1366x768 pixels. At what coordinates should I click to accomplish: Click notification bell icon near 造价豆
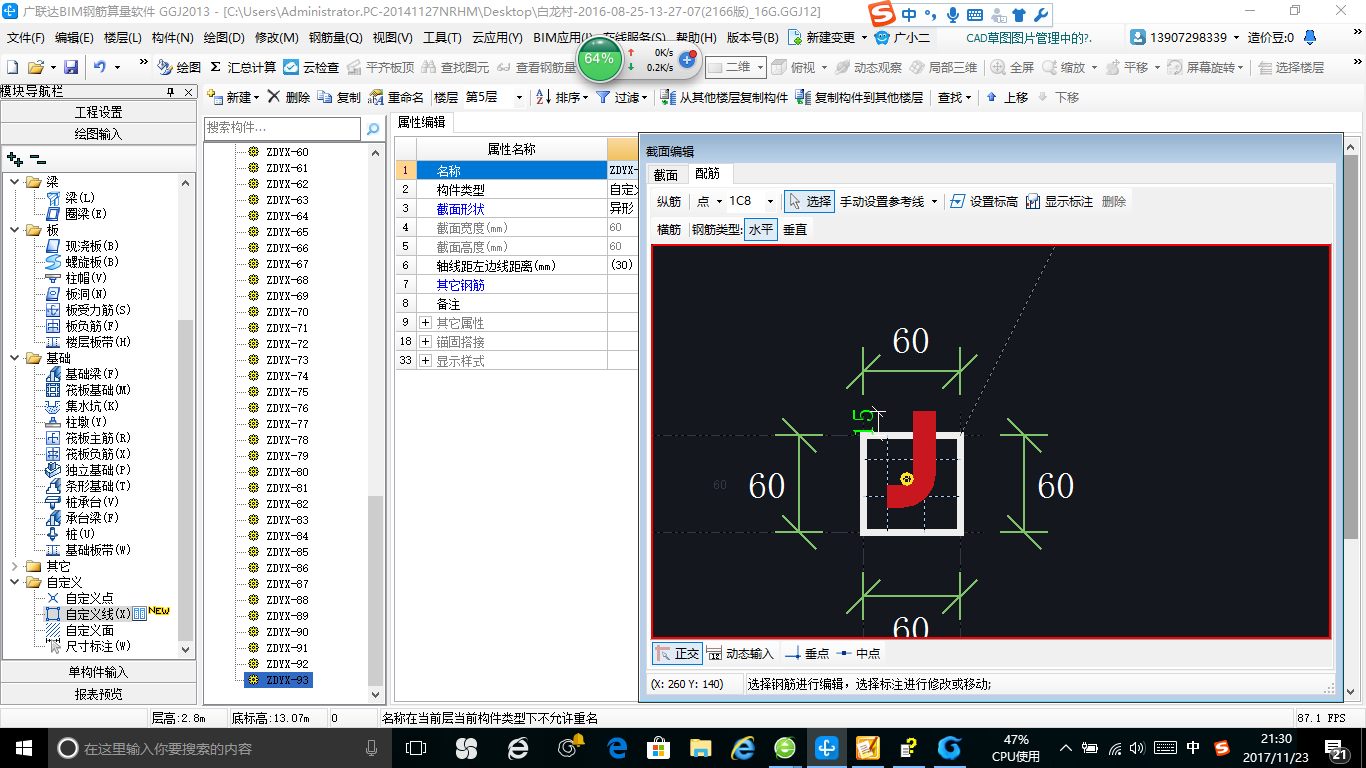pos(1308,37)
